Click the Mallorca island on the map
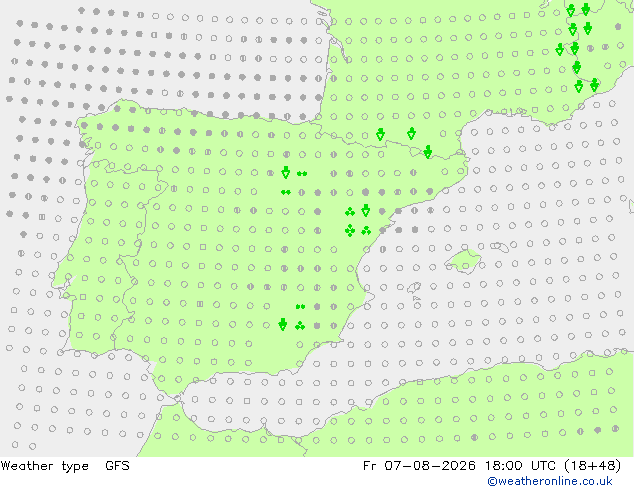 [x=463, y=261]
